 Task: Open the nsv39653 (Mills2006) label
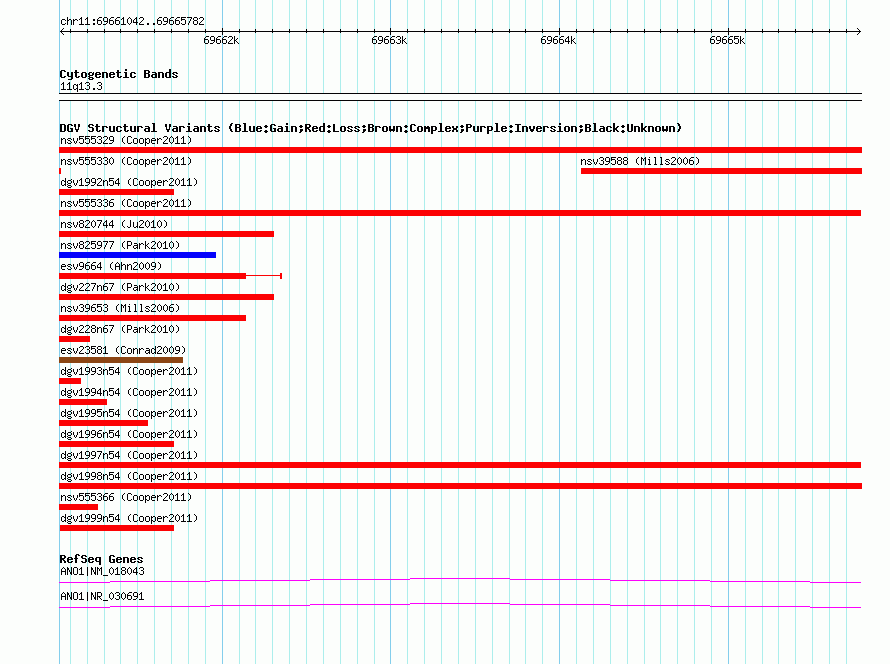pyautogui.click(x=120, y=308)
